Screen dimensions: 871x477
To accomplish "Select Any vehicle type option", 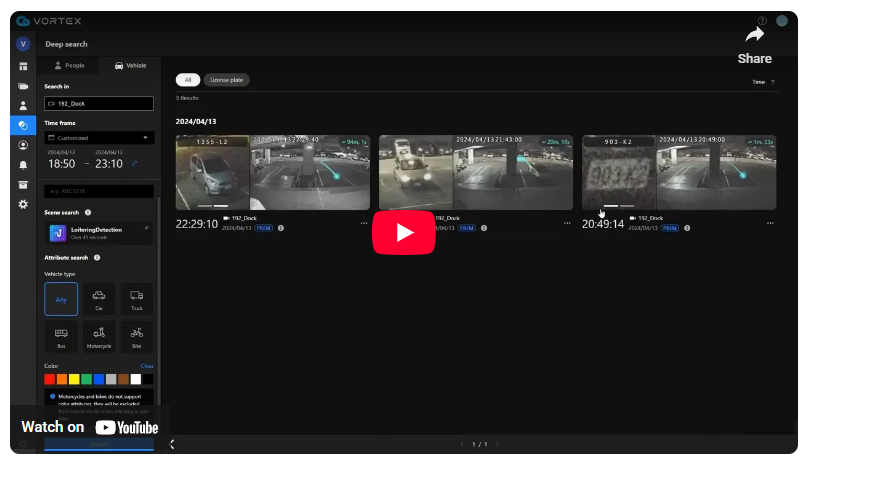I will [x=61, y=299].
